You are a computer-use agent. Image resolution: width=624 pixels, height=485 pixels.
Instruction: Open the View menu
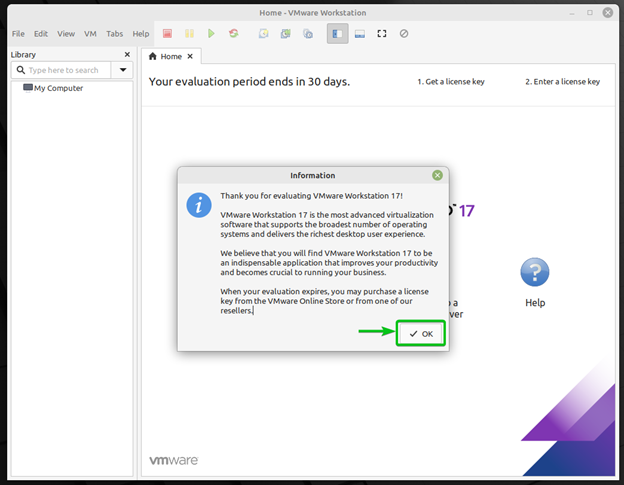click(x=66, y=34)
